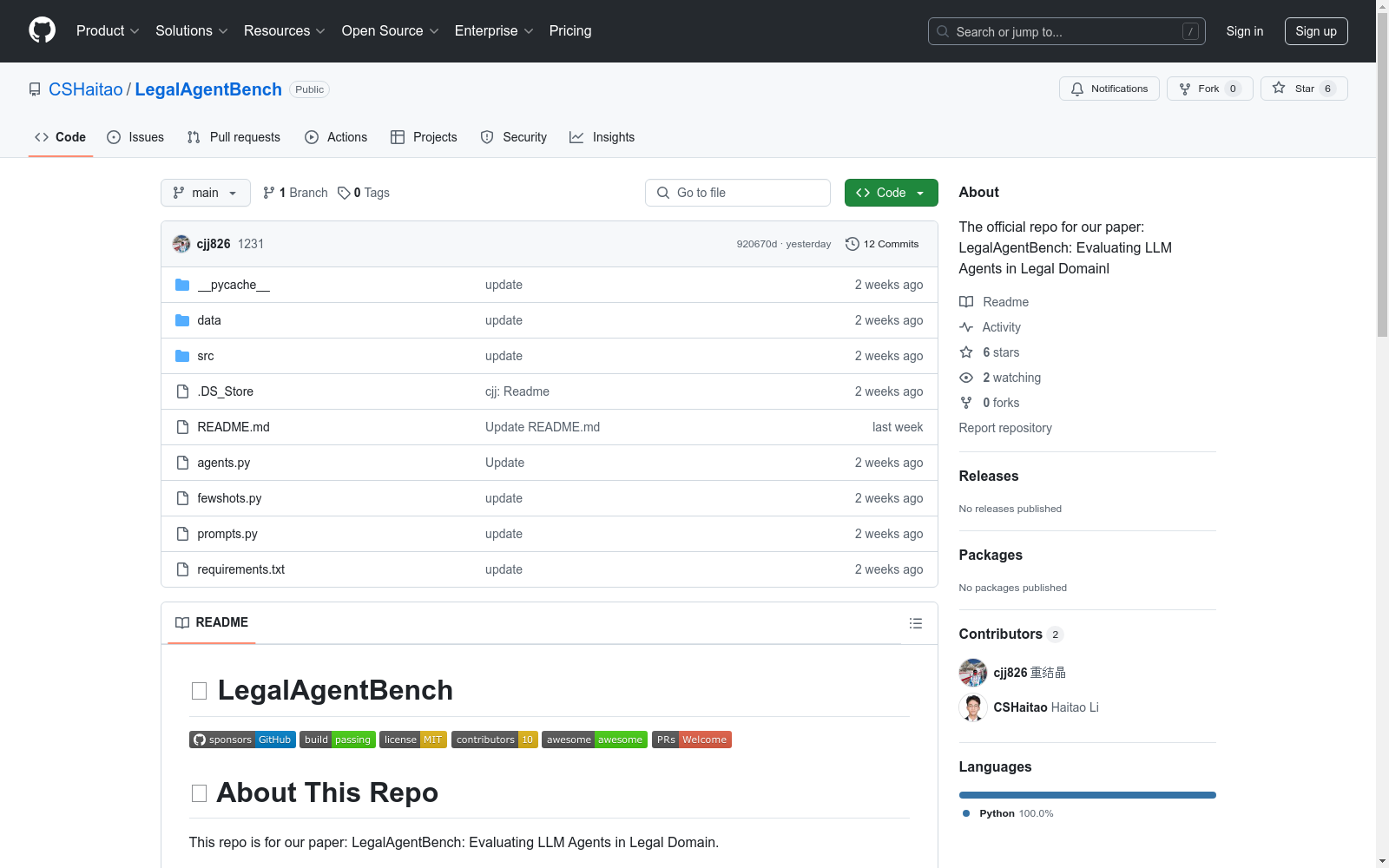Click the Readme book icon in About
The height and width of the screenshot is (868, 1389).
pos(966,302)
